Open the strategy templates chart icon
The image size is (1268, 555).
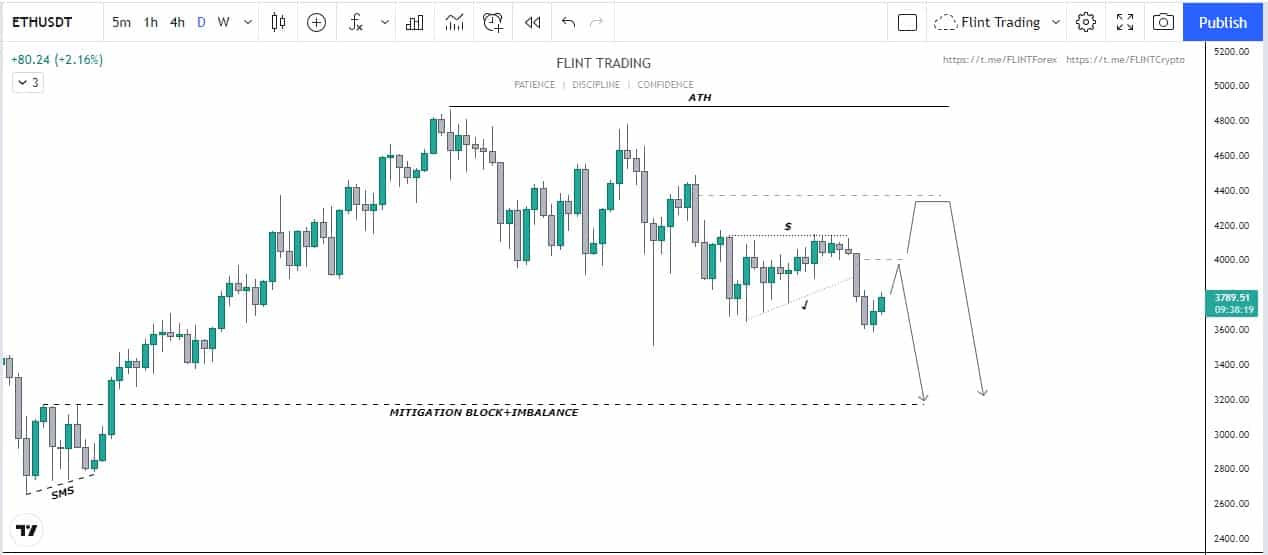[x=455, y=22]
